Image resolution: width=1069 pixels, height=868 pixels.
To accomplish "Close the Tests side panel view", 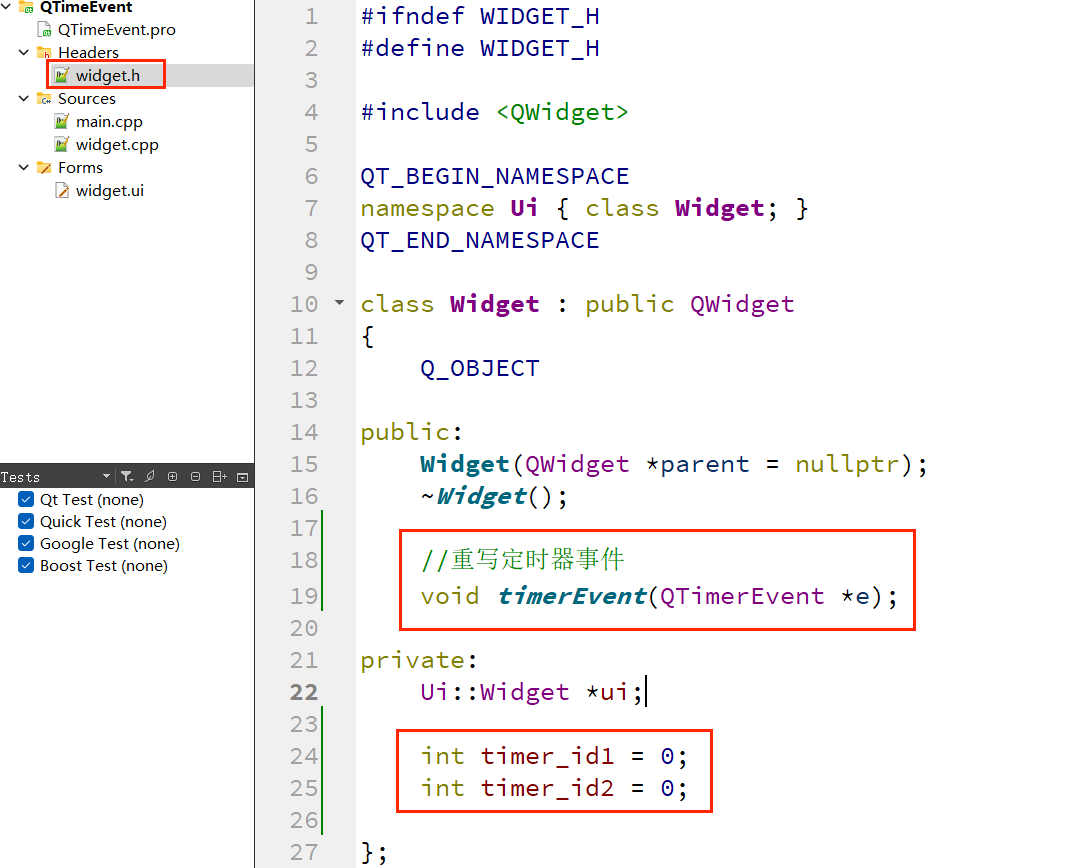I will click(242, 477).
